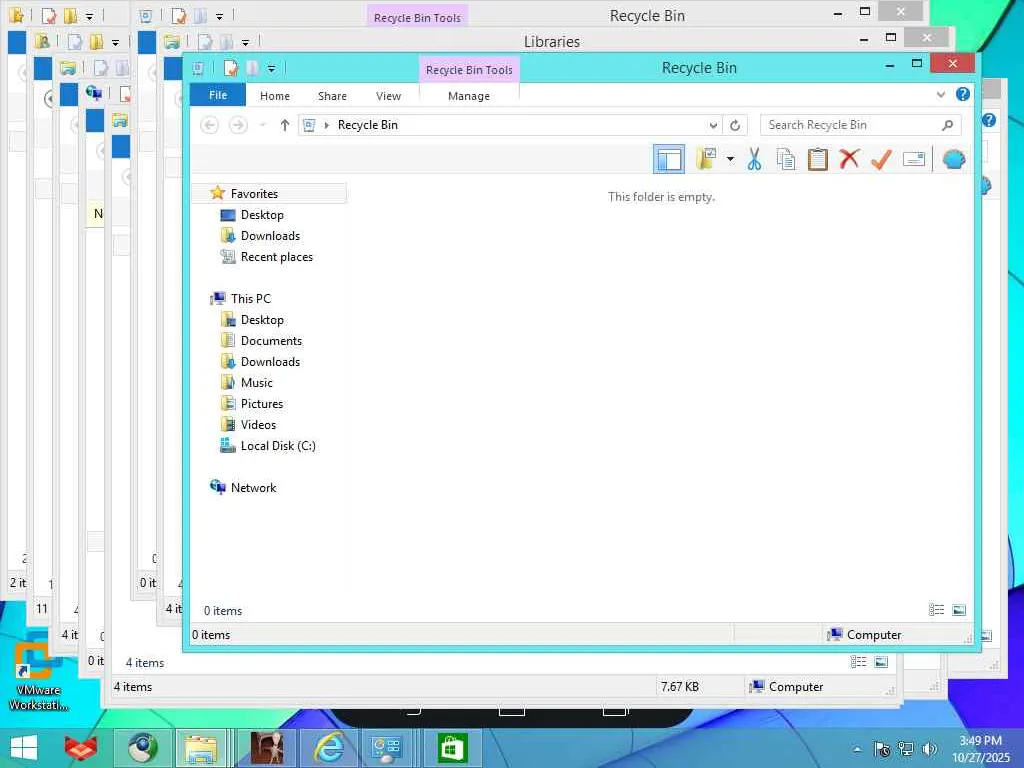
Task: Expand the folder options dropdown arrow
Action: pos(730,159)
